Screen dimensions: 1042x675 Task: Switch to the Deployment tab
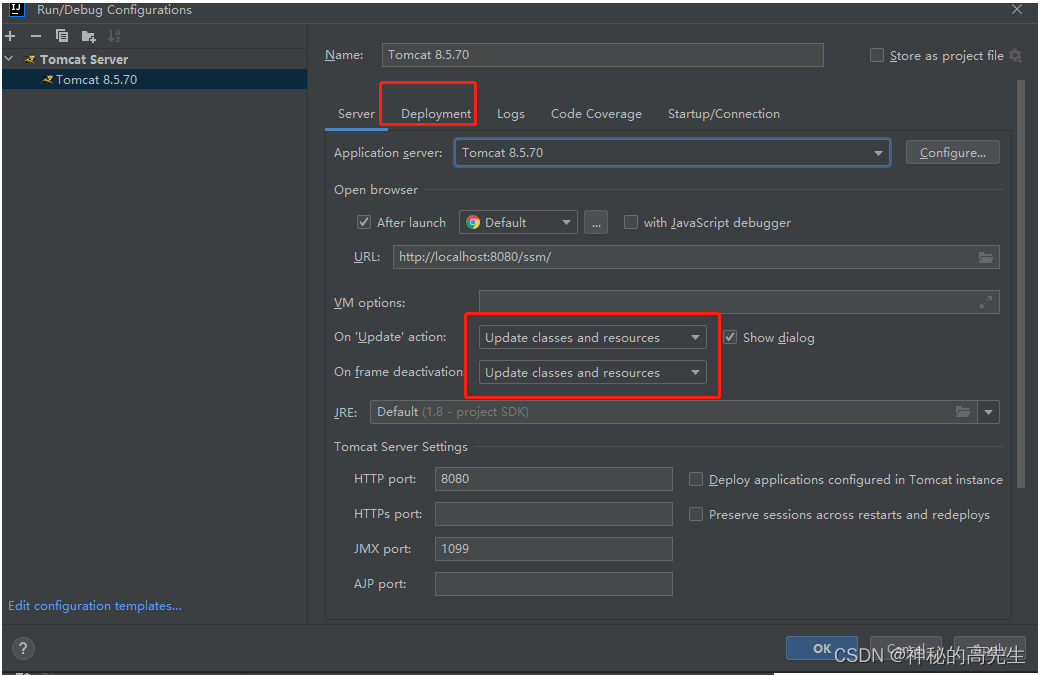click(x=436, y=114)
